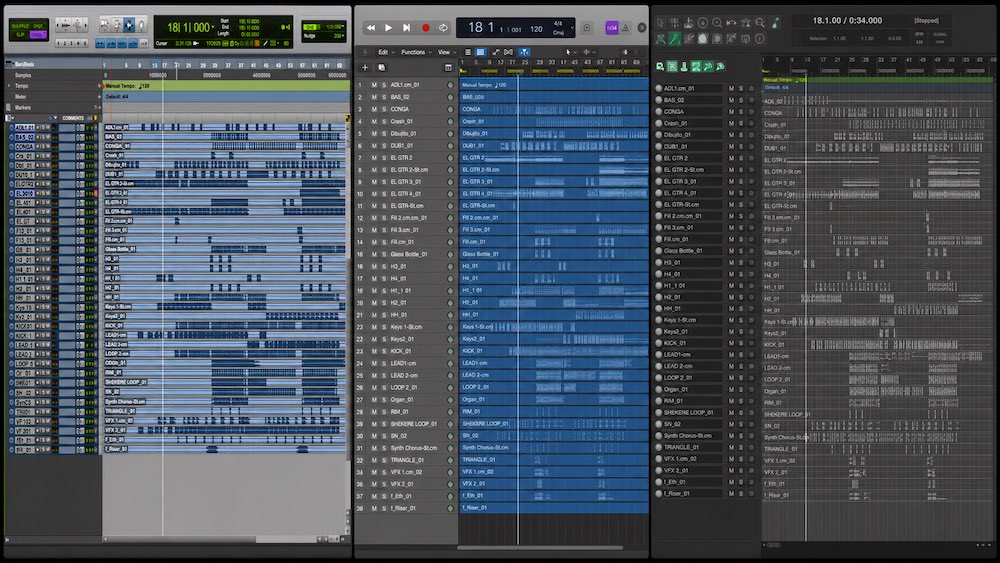The width and height of the screenshot is (1000, 563).
Task: Click the COMMENTS column header in Pro Tools
Action: coord(73,118)
